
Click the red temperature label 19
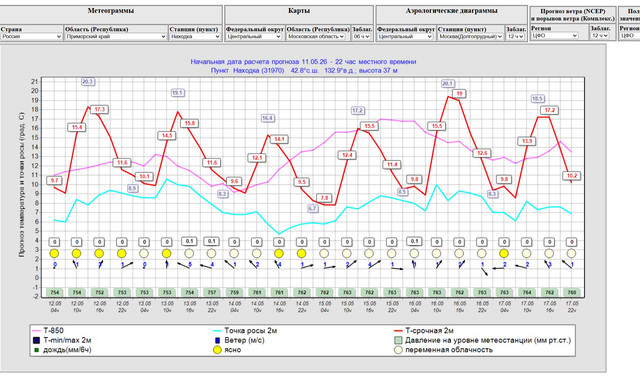(x=459, y=93)
